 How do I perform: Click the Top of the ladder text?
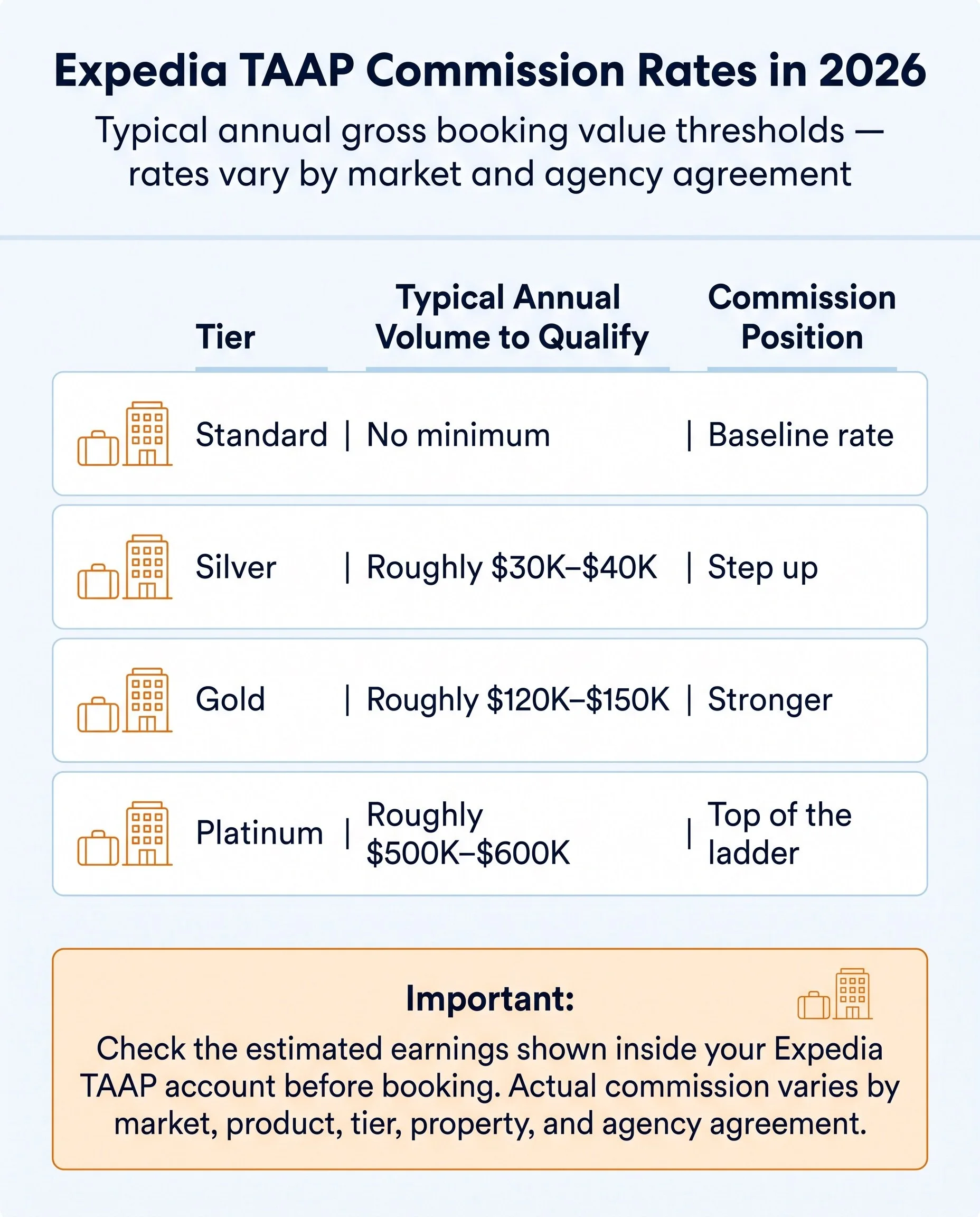tap(779, 834)
